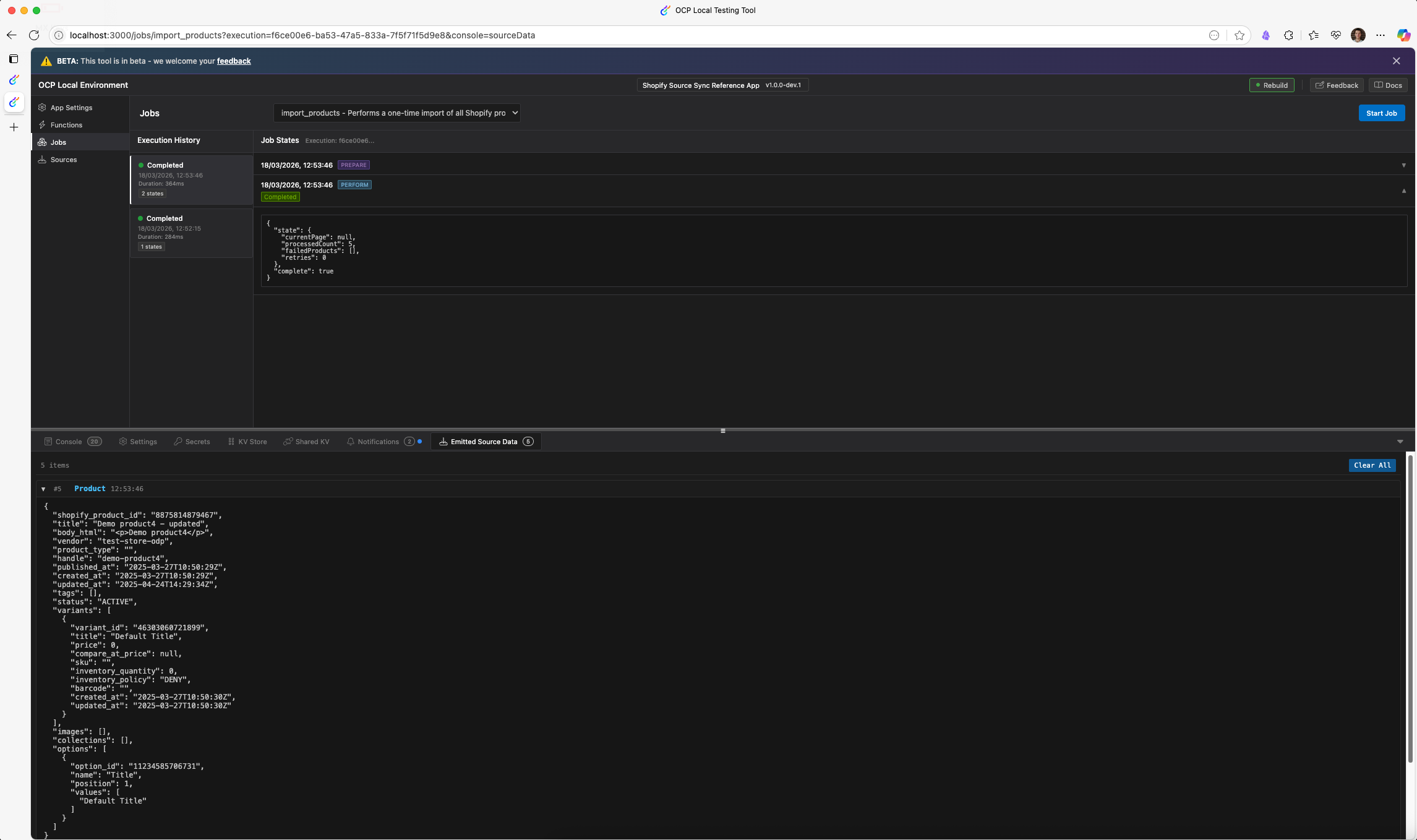1417x840 pixels.
Task: Click the feedback link in banner
Action: 234,61
